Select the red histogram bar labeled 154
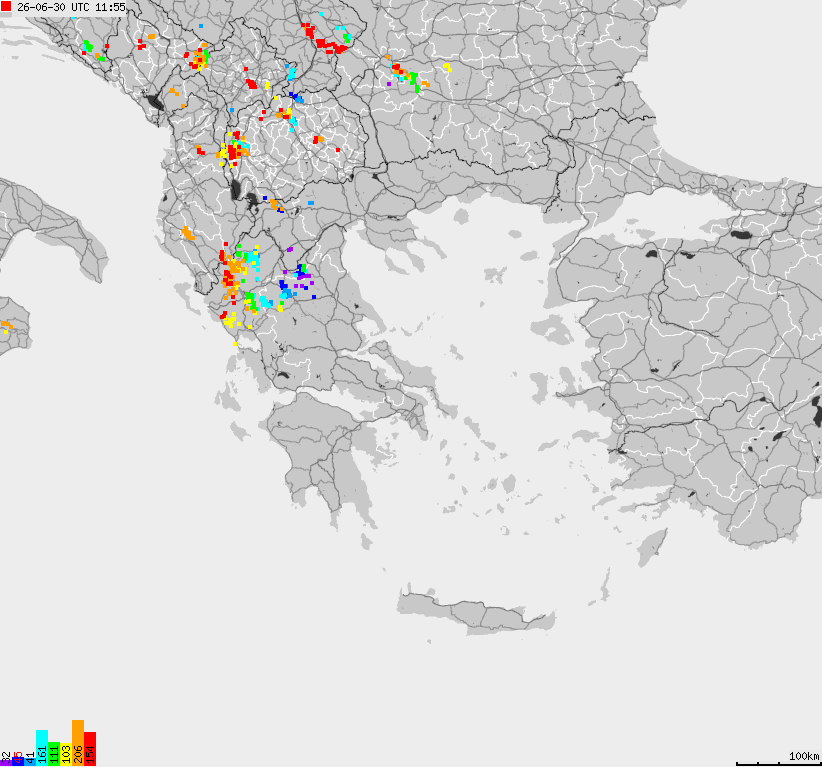Viewport: 822px width, 767px height. [x=90, y=749]
